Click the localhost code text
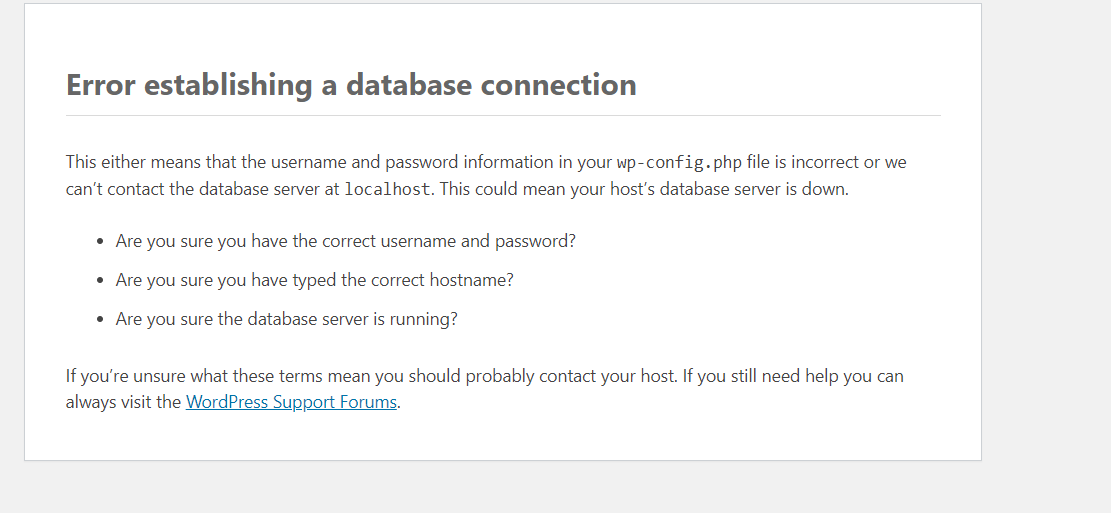The height and width of the screenshot is (513, 1111). point(388,189)
